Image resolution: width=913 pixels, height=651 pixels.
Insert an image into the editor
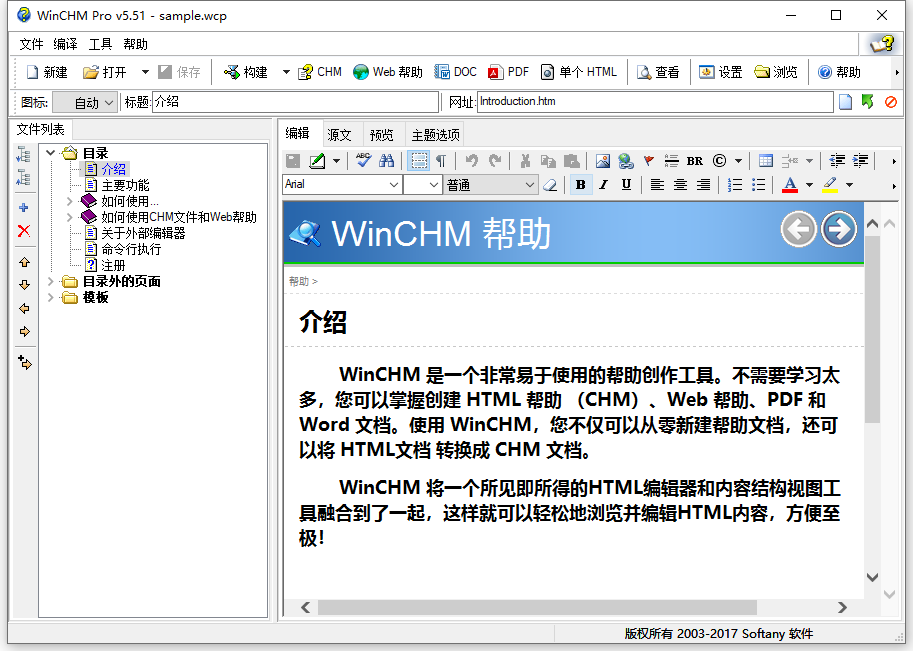click(604, 160)
